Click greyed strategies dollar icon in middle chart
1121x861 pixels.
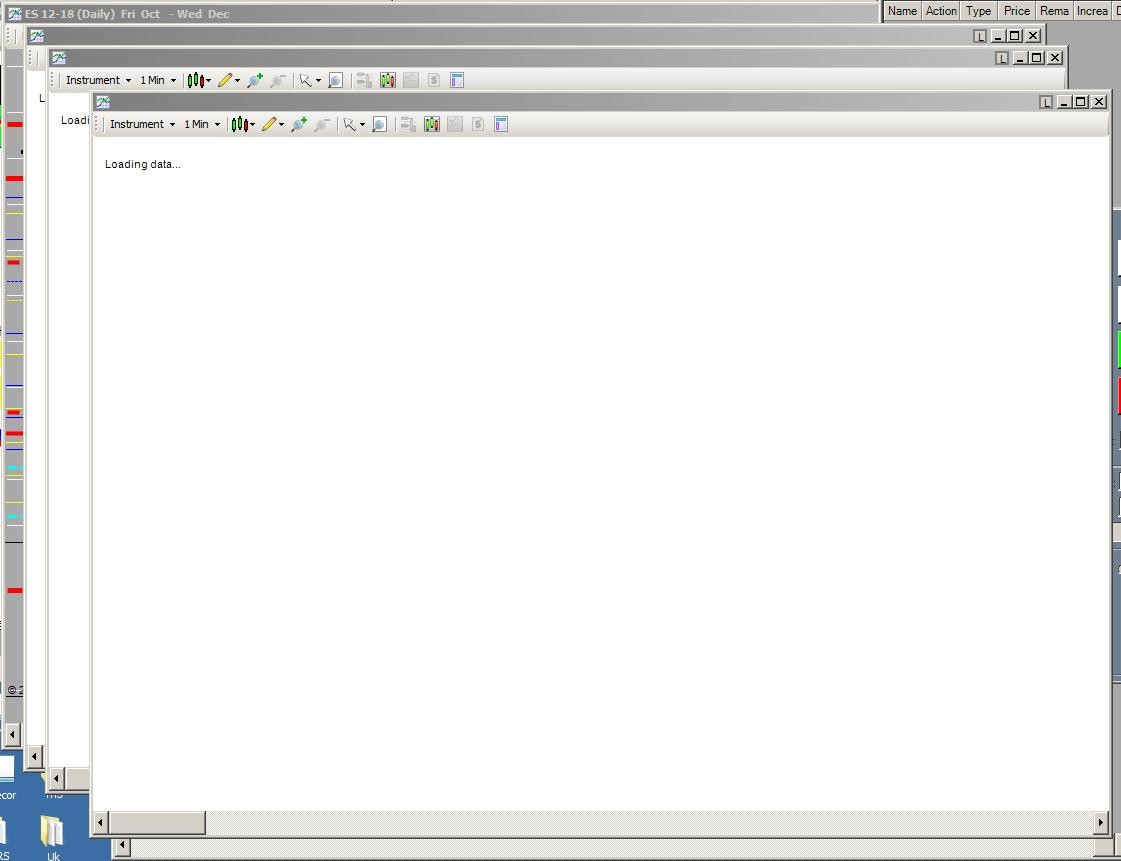[x=433, y=80]
